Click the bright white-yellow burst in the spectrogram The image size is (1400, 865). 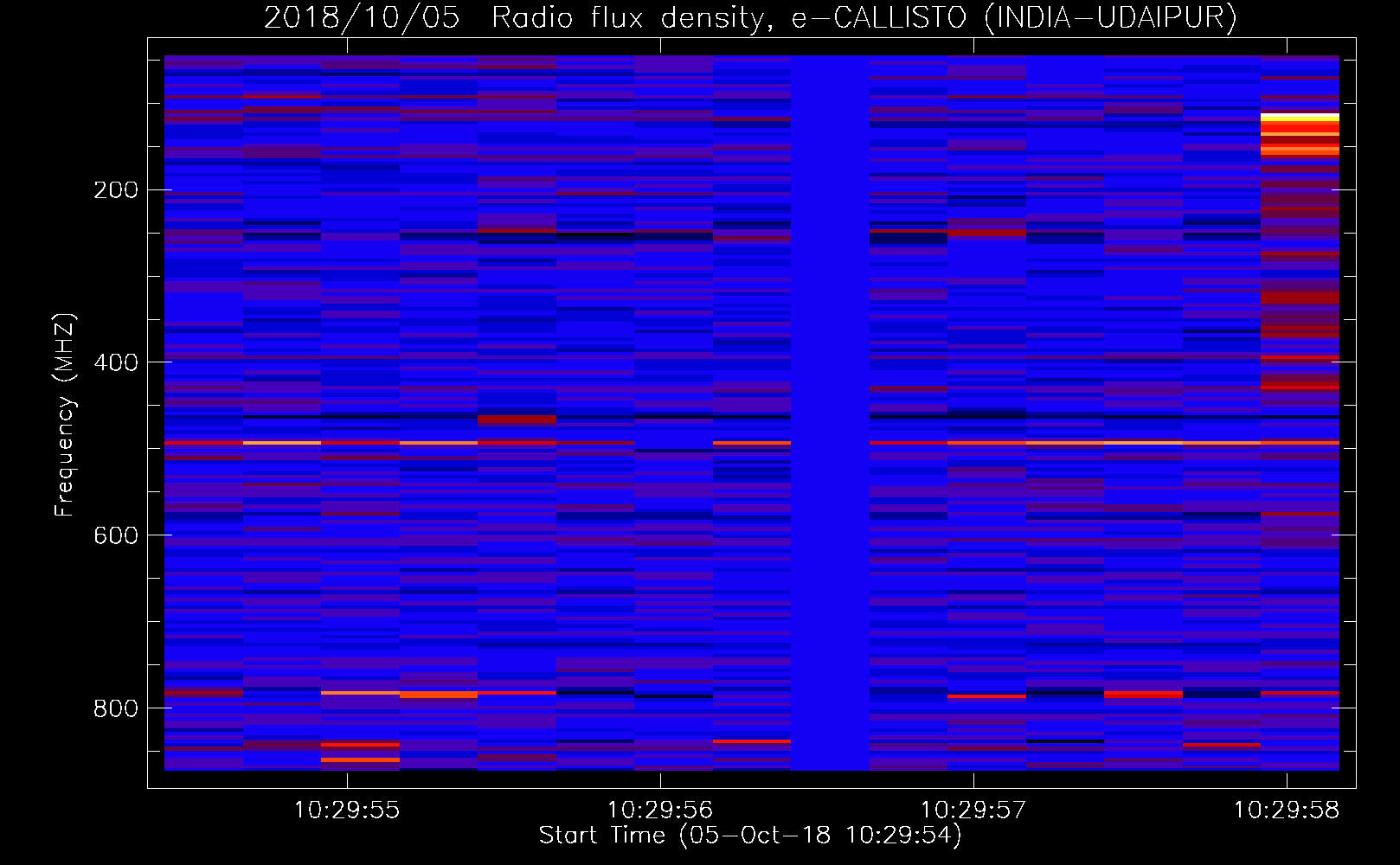tap(1300, 117)
